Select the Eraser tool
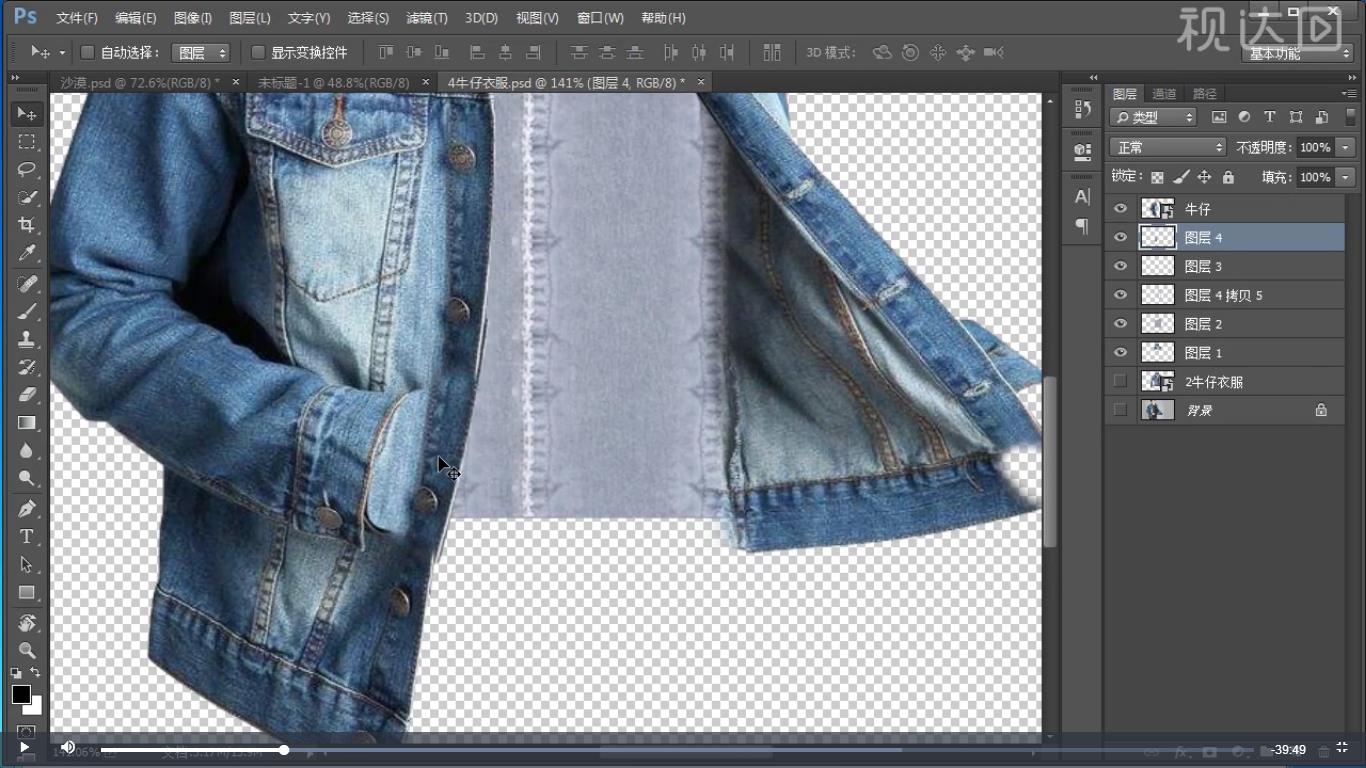1366x768 pixels. pyautogui.click(x=27, y=394)
